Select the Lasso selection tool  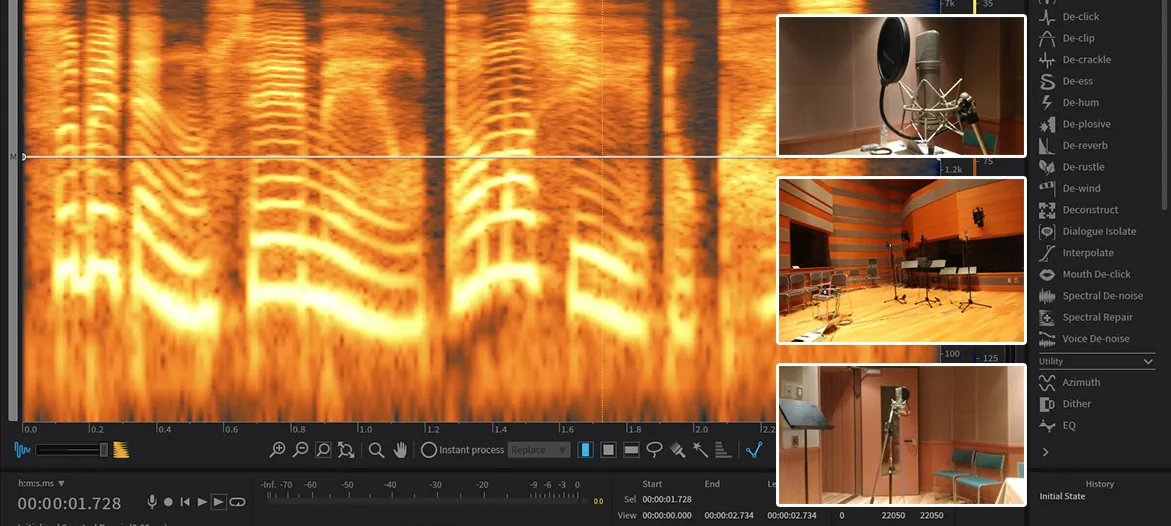[654, 450]
